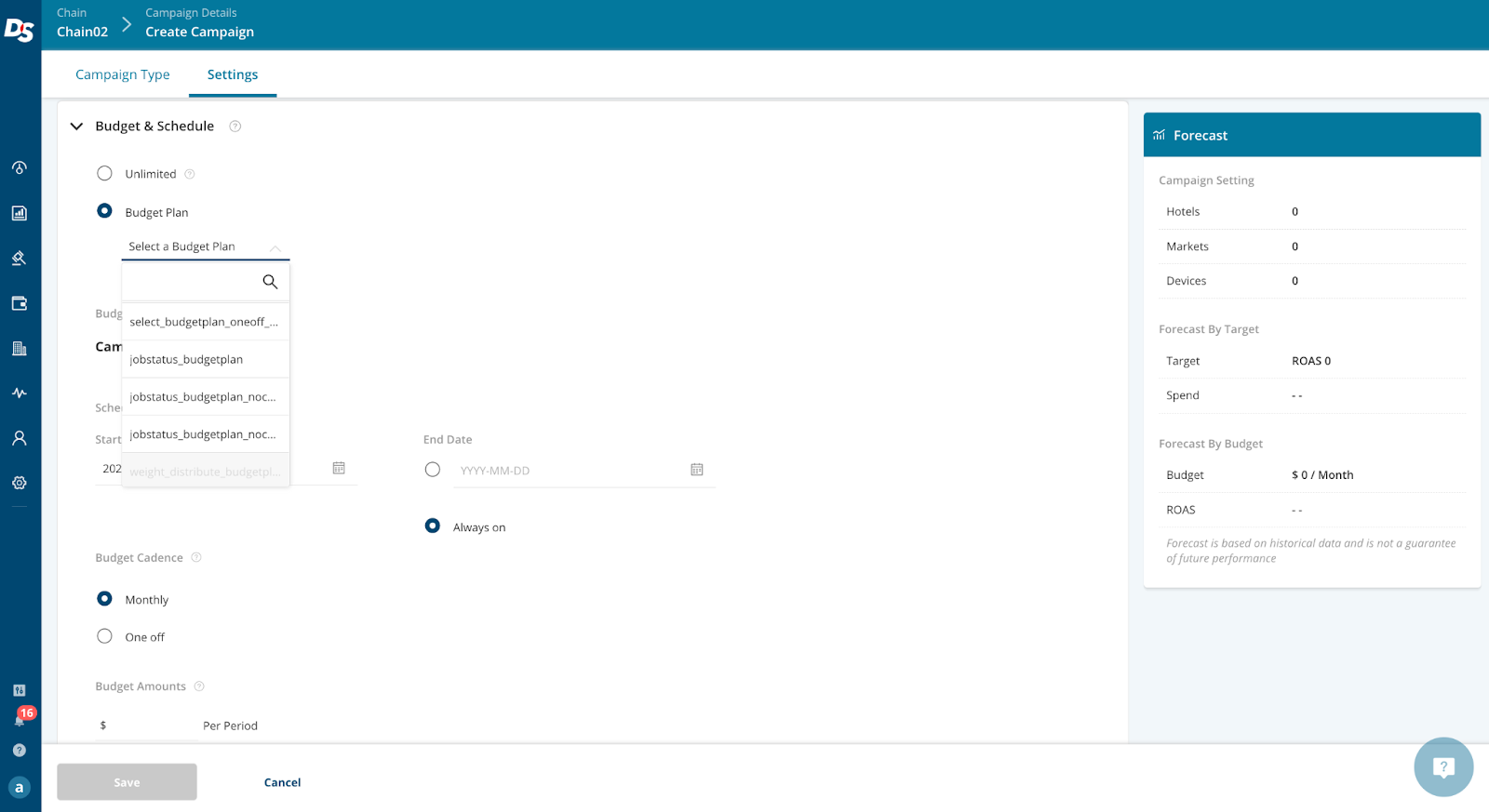Image resolution: width=1489 pixels, height=812 pixels.
Task: Collapse the Budget & Schedule section
Action: (x=77, y=126)
